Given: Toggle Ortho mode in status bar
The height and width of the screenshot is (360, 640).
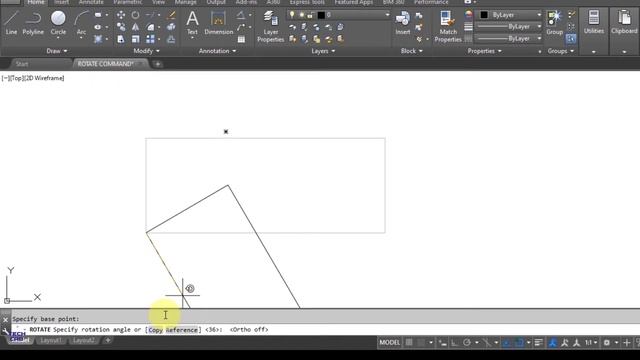Looking at the screenshot, I should coord(454,342).
